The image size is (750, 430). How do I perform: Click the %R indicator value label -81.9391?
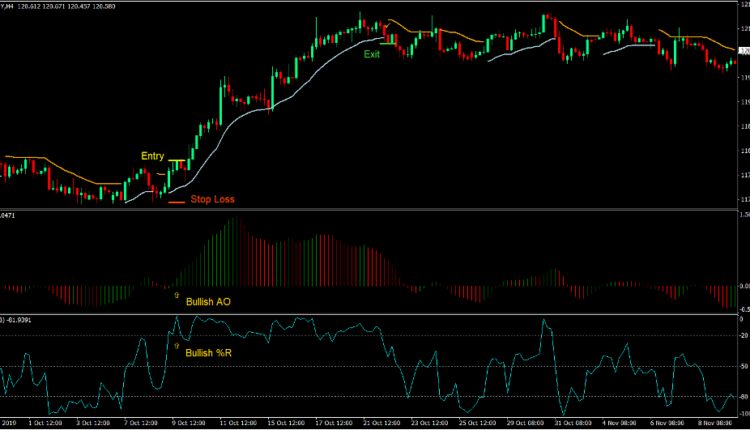[x=20, y=320]
